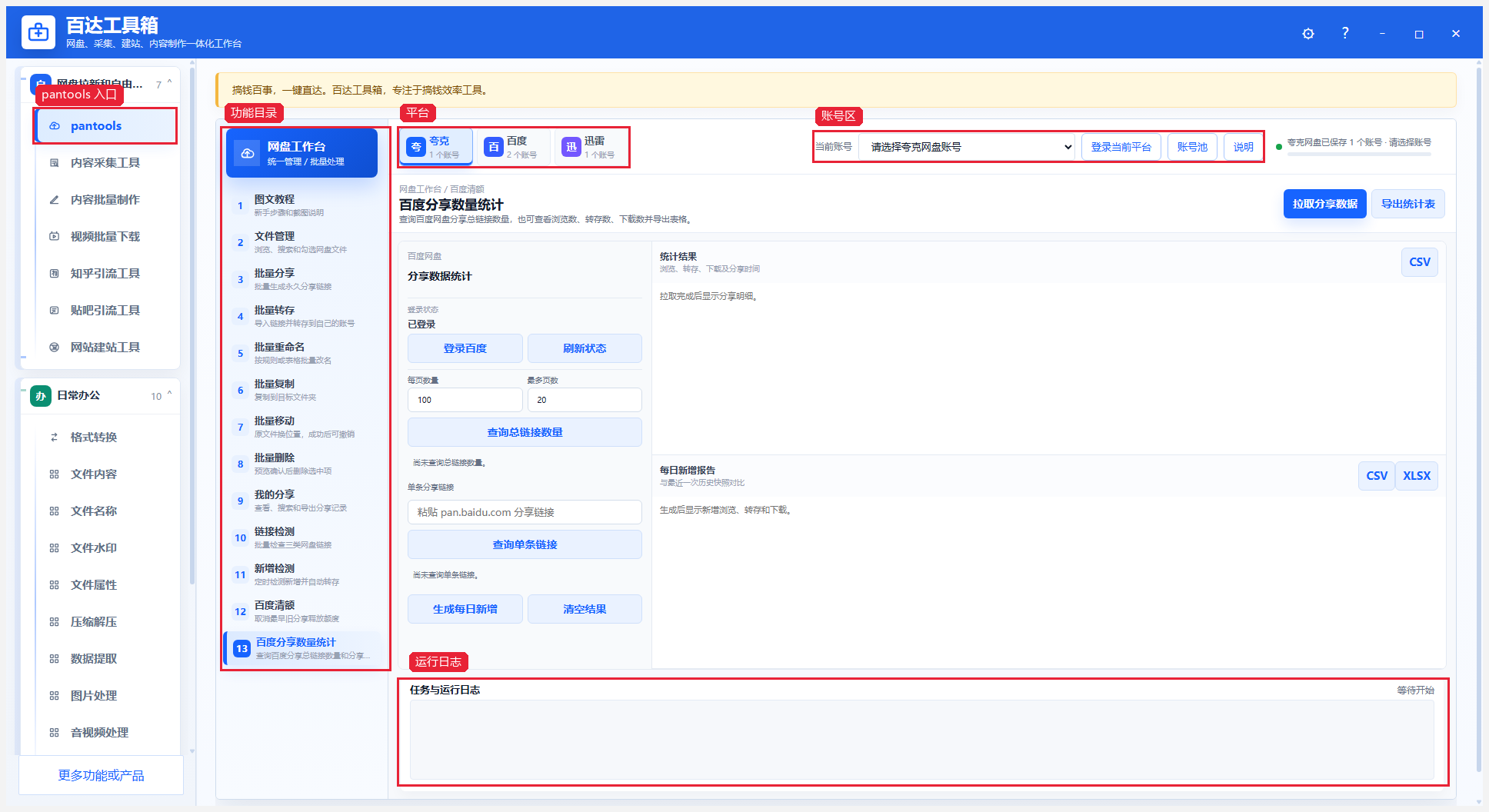Collapse the first sidebar group with 7 items
The image size is (1489, 812).
pos(169,83)
